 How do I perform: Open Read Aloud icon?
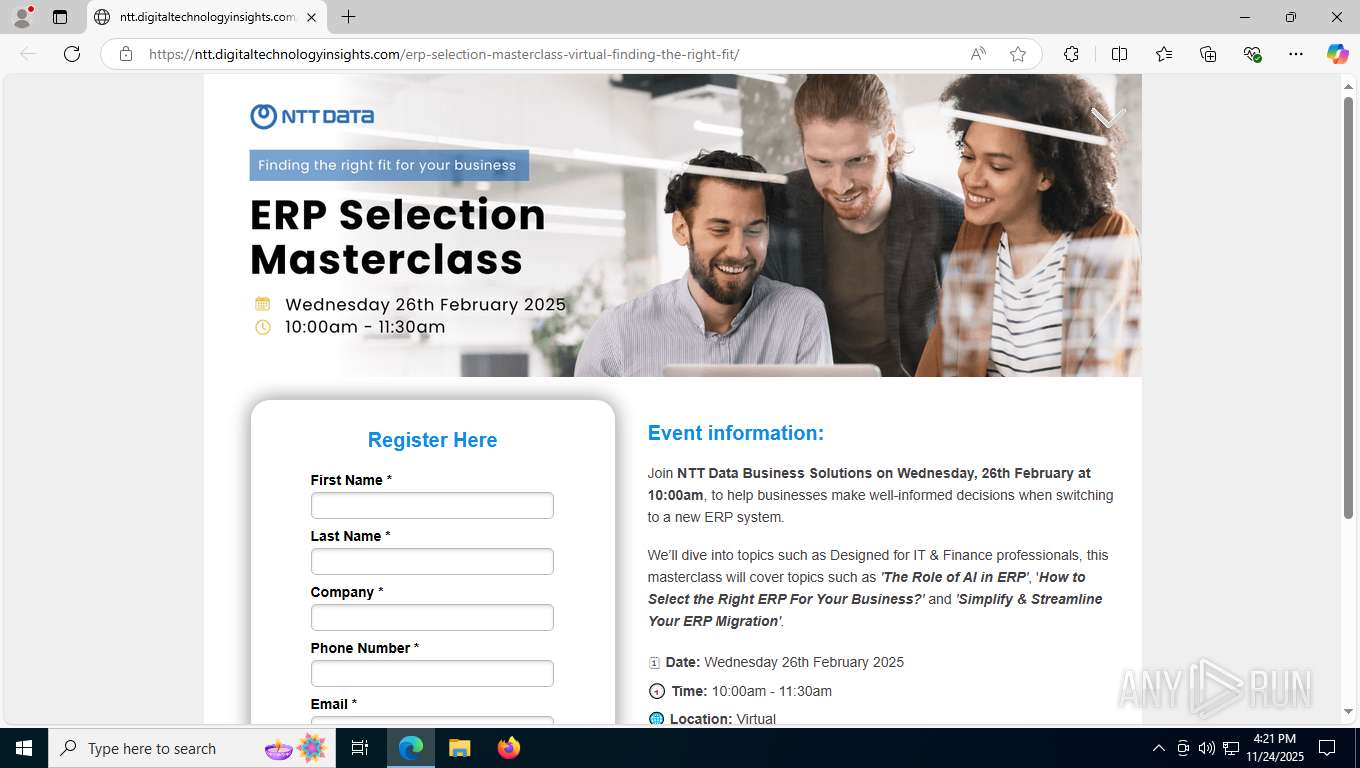pyautogui.click(x=978, y=54)
